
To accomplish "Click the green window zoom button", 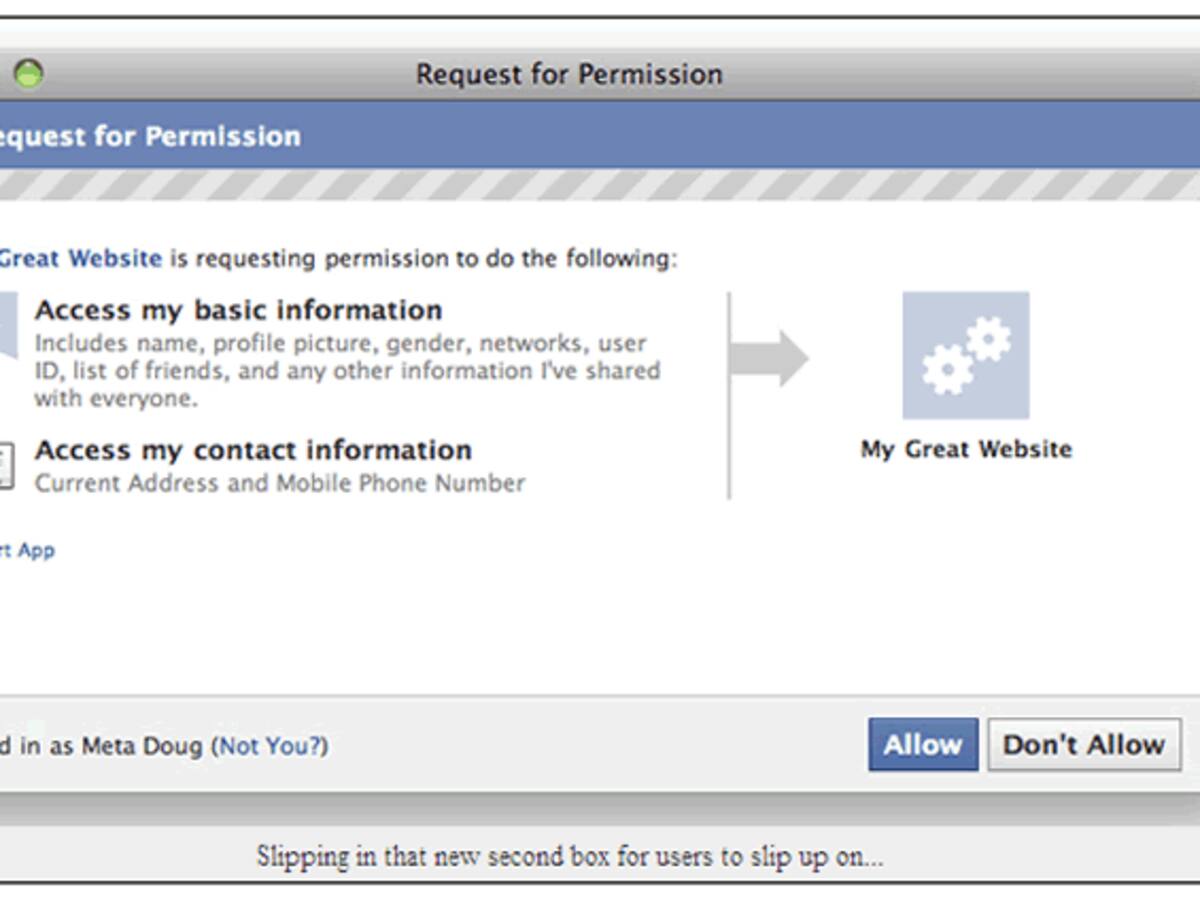I will click(x=28, y=73).
